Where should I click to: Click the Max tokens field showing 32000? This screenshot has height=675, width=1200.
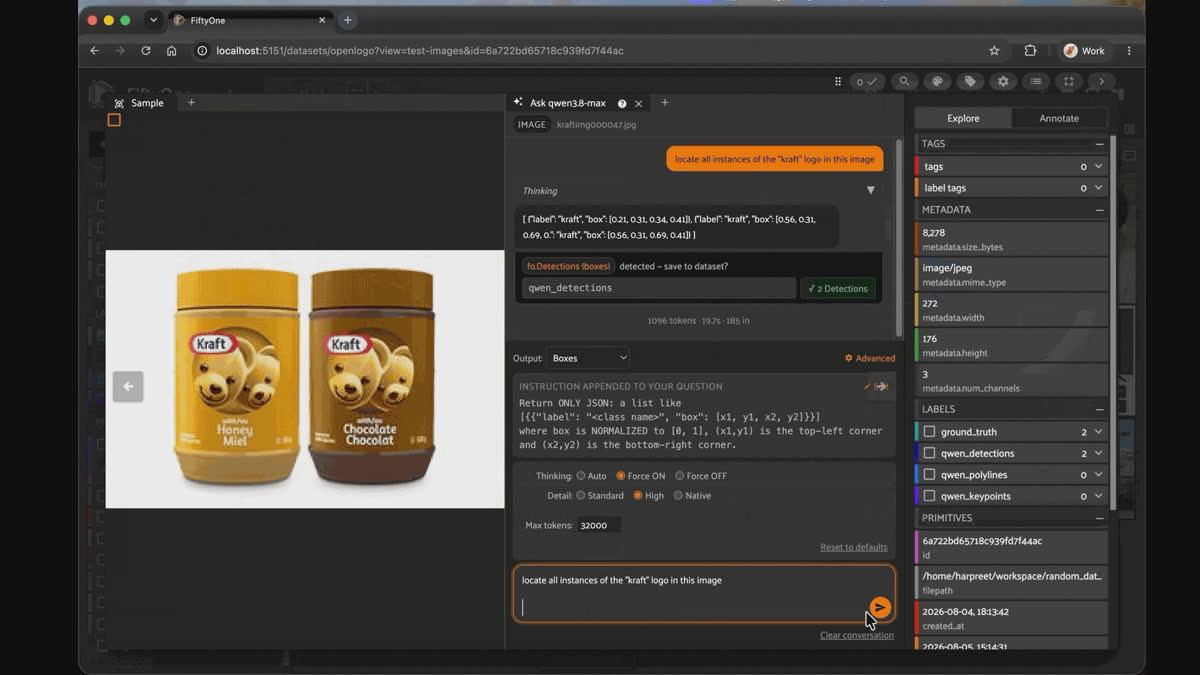[x=599, y=525]
